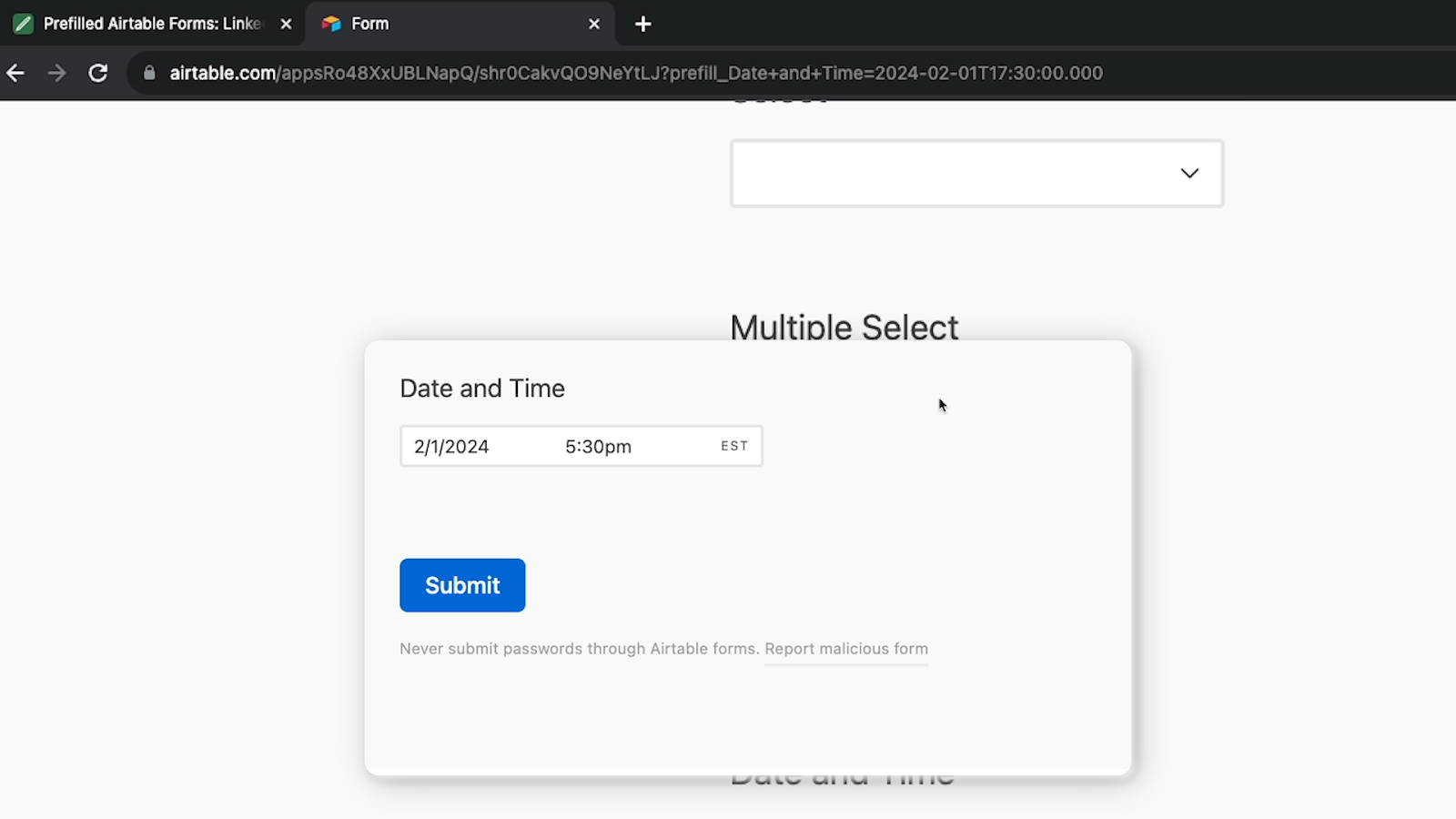This screenshot has height=819, width=1456.
Task: Open the Select dropdown chevron
Action: point(1189,173)
